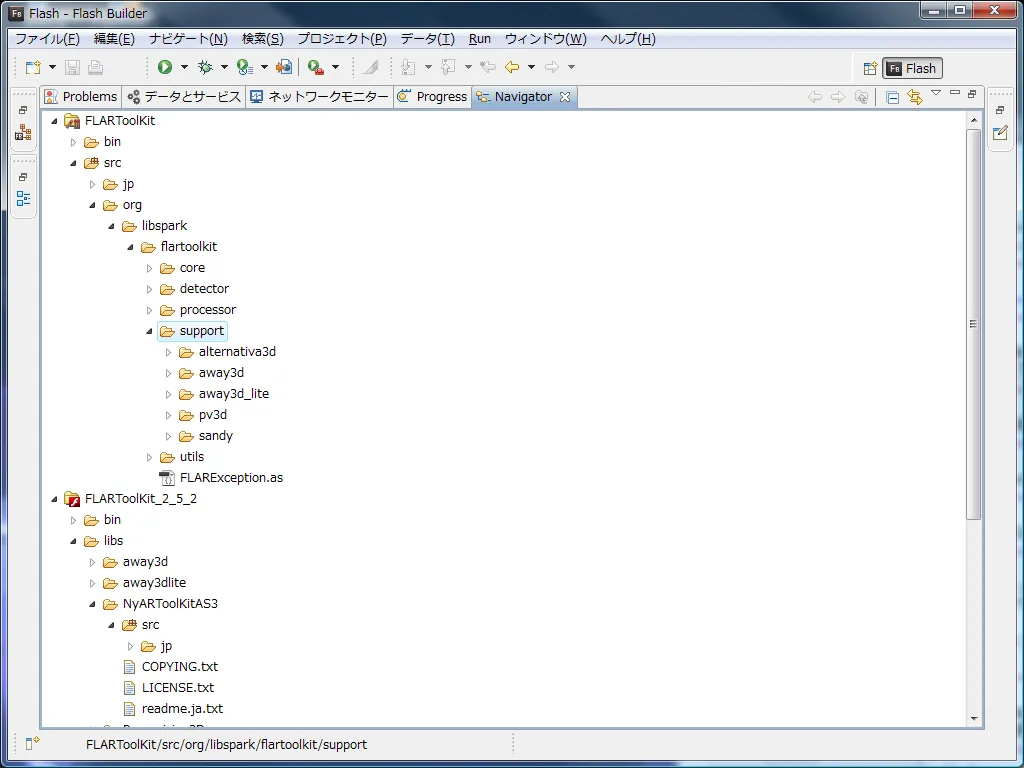Select the away3d_lite folder
Screen dimensions: 1024x768
point(224,394)
